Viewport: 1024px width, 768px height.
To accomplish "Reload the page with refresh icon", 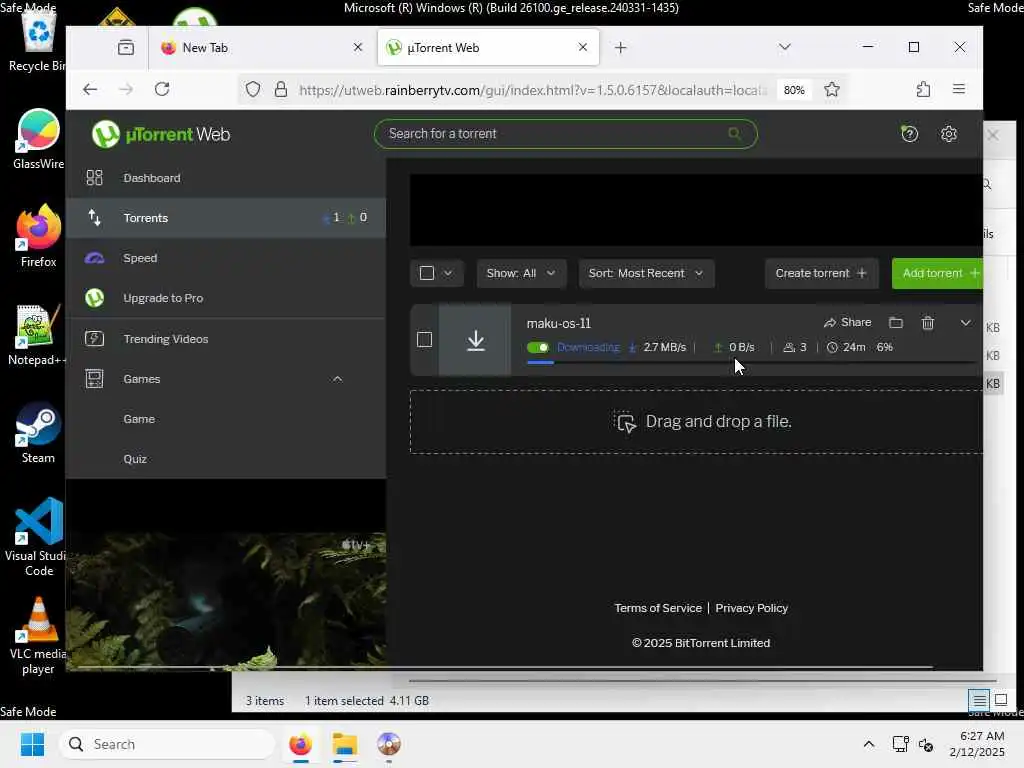I will coord(162,89).
